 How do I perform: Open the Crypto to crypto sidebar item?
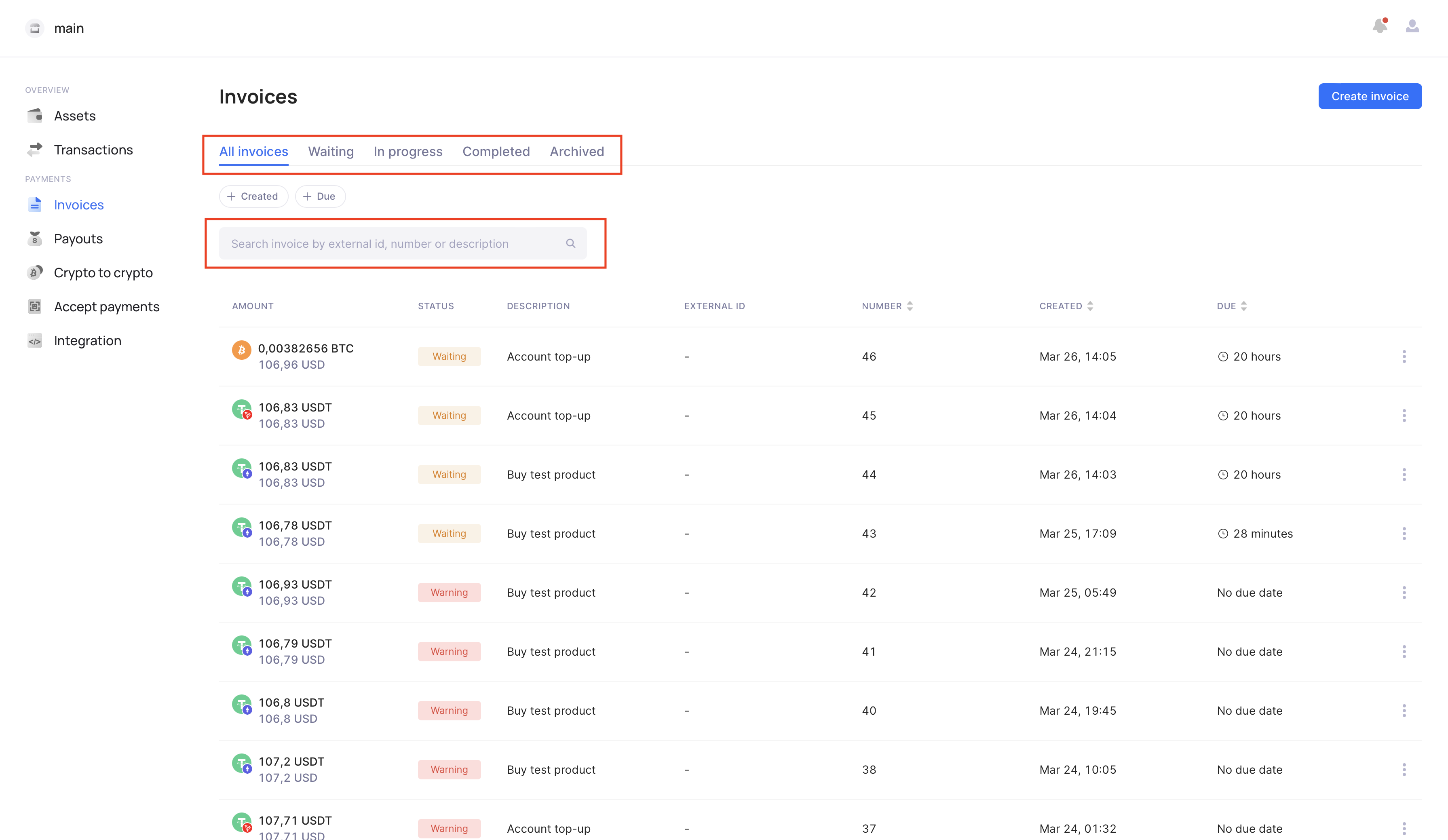coord(103,272)
